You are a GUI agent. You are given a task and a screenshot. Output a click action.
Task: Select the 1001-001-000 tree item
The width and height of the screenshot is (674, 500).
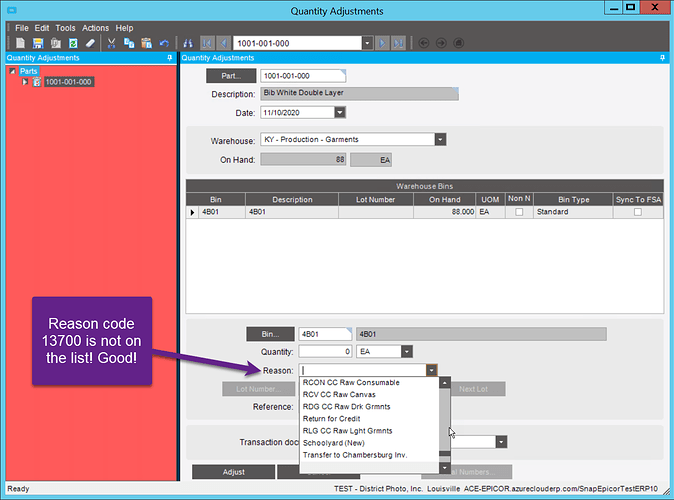pyautogui.click(x=68, y=82)
